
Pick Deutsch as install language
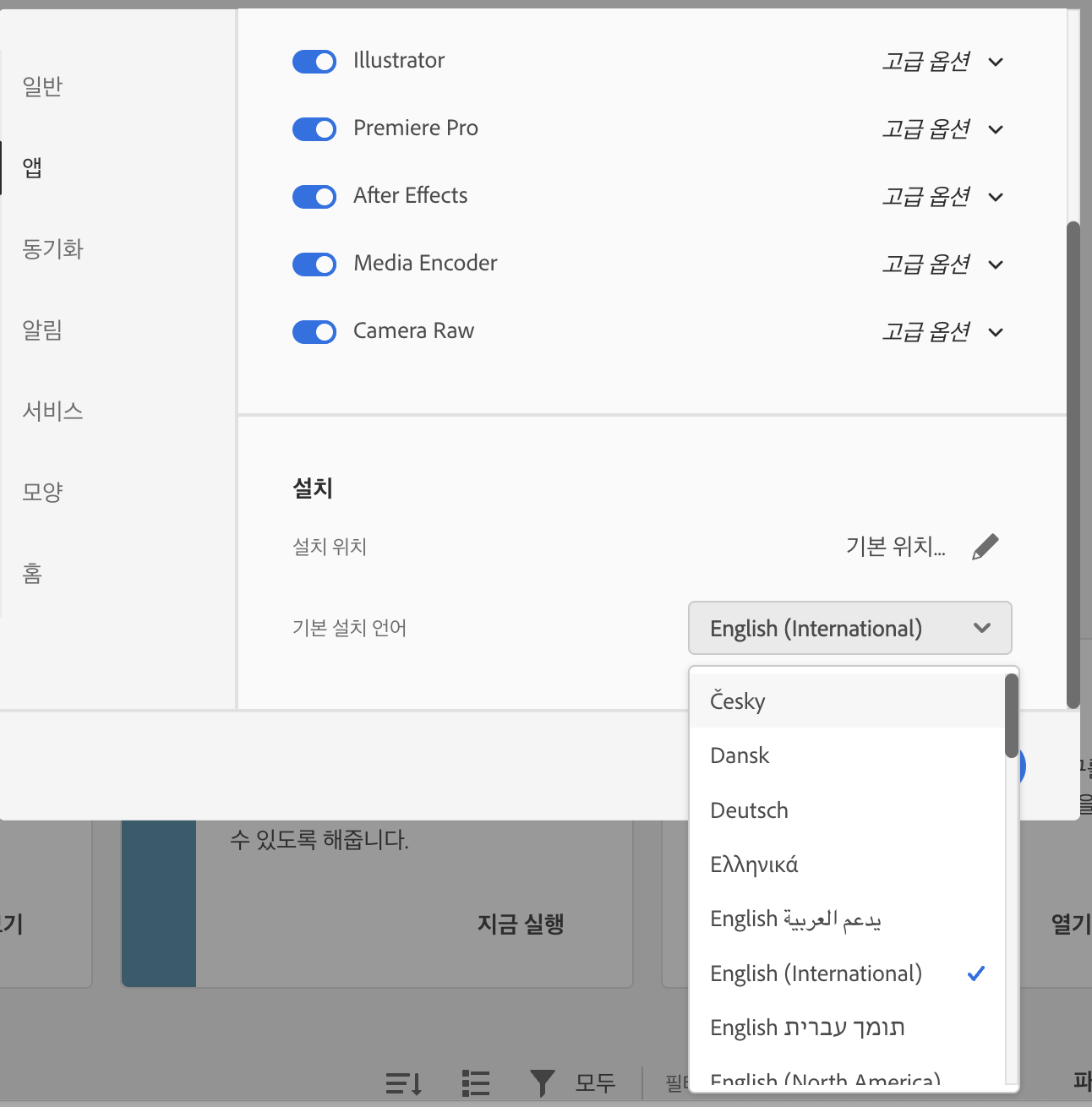coord(847,810)
